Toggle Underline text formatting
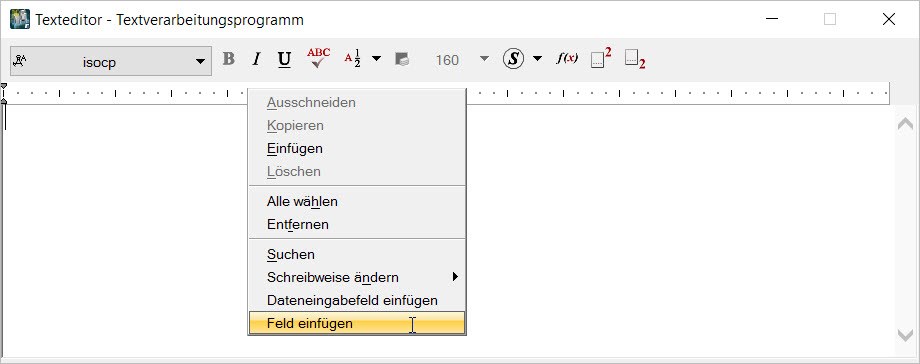Image resolution: width=920 pixels, height=364 pixels. click(285, 59)
